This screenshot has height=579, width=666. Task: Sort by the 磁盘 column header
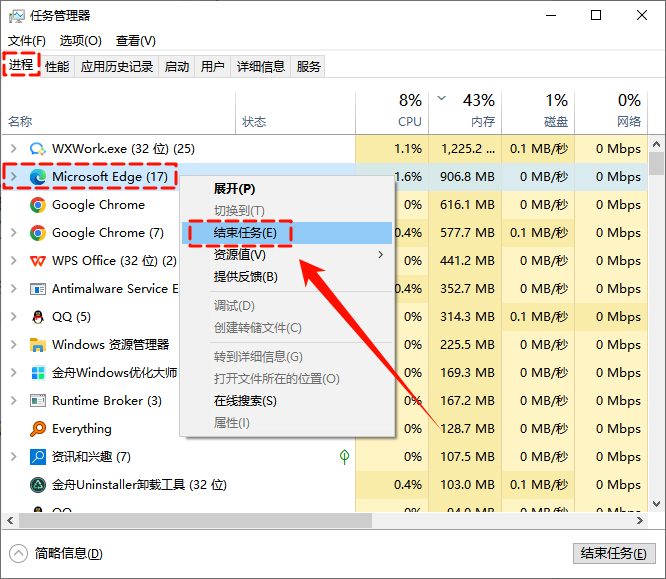[538, 113]
